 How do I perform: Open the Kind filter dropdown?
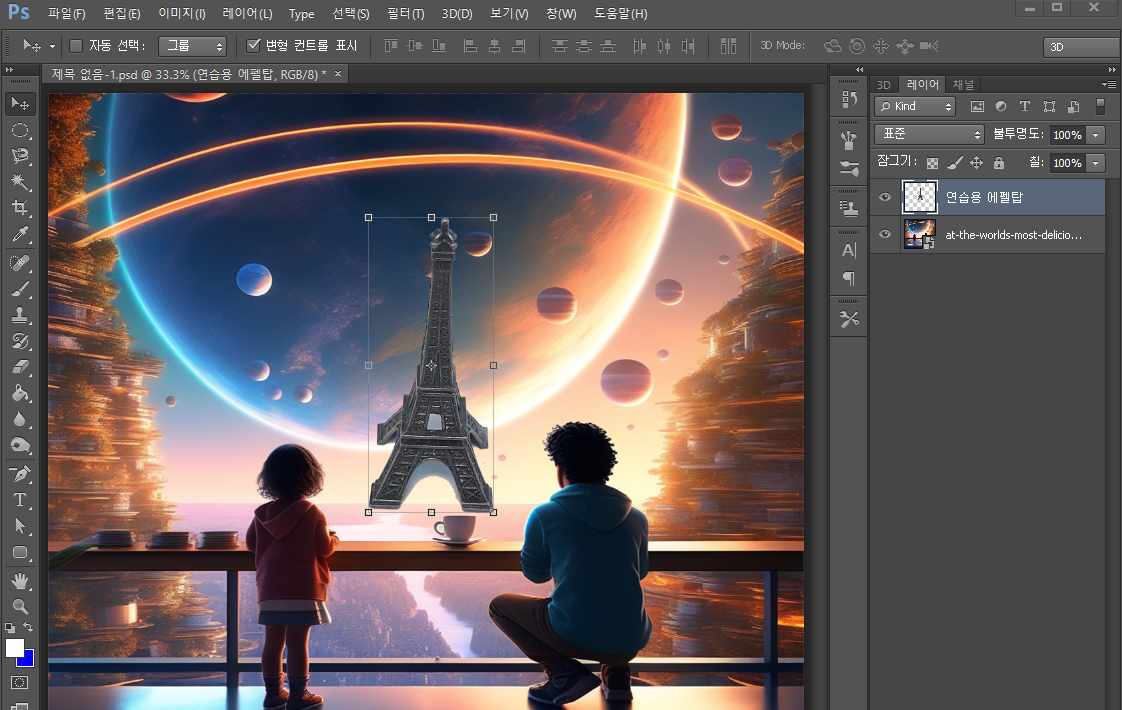click(915, 106)
